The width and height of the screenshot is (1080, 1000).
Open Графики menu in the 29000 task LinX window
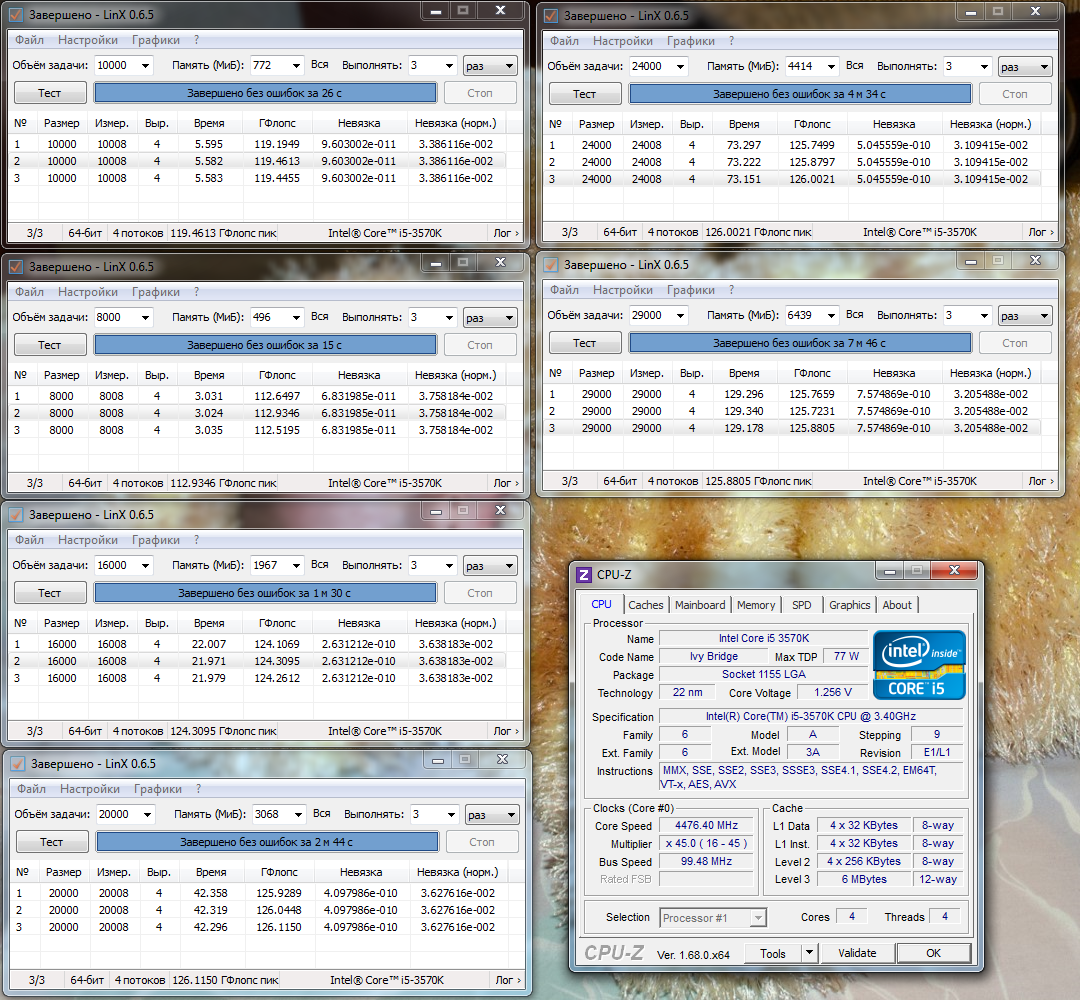[x=691, y=290]
